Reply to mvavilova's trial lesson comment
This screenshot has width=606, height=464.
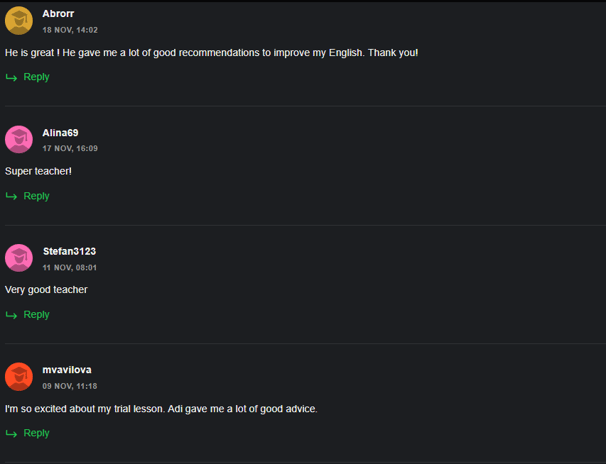pyautogui.click(x=36, y=433)
